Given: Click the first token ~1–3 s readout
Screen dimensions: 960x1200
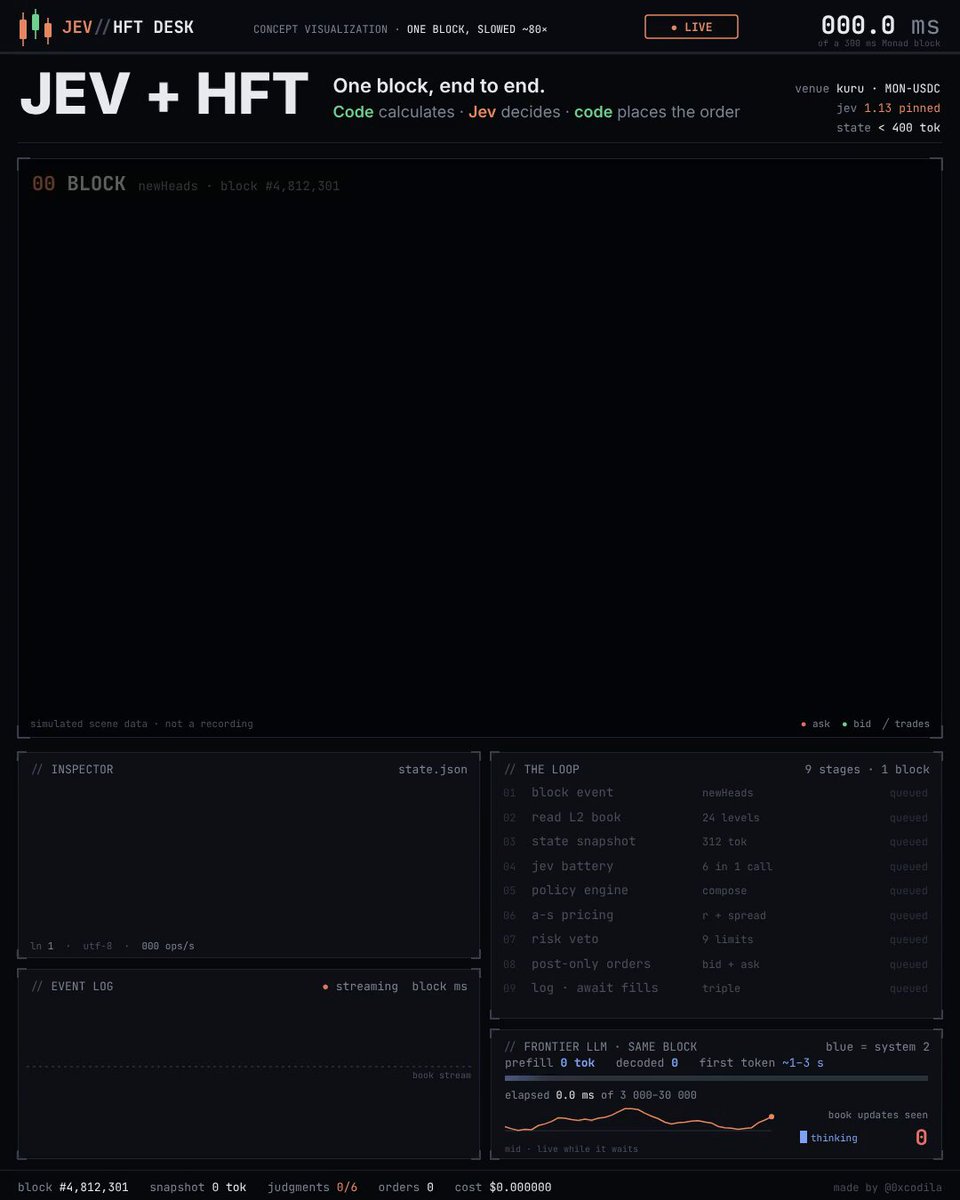Looking at the screenshot, I should [x=761, y=1062].
